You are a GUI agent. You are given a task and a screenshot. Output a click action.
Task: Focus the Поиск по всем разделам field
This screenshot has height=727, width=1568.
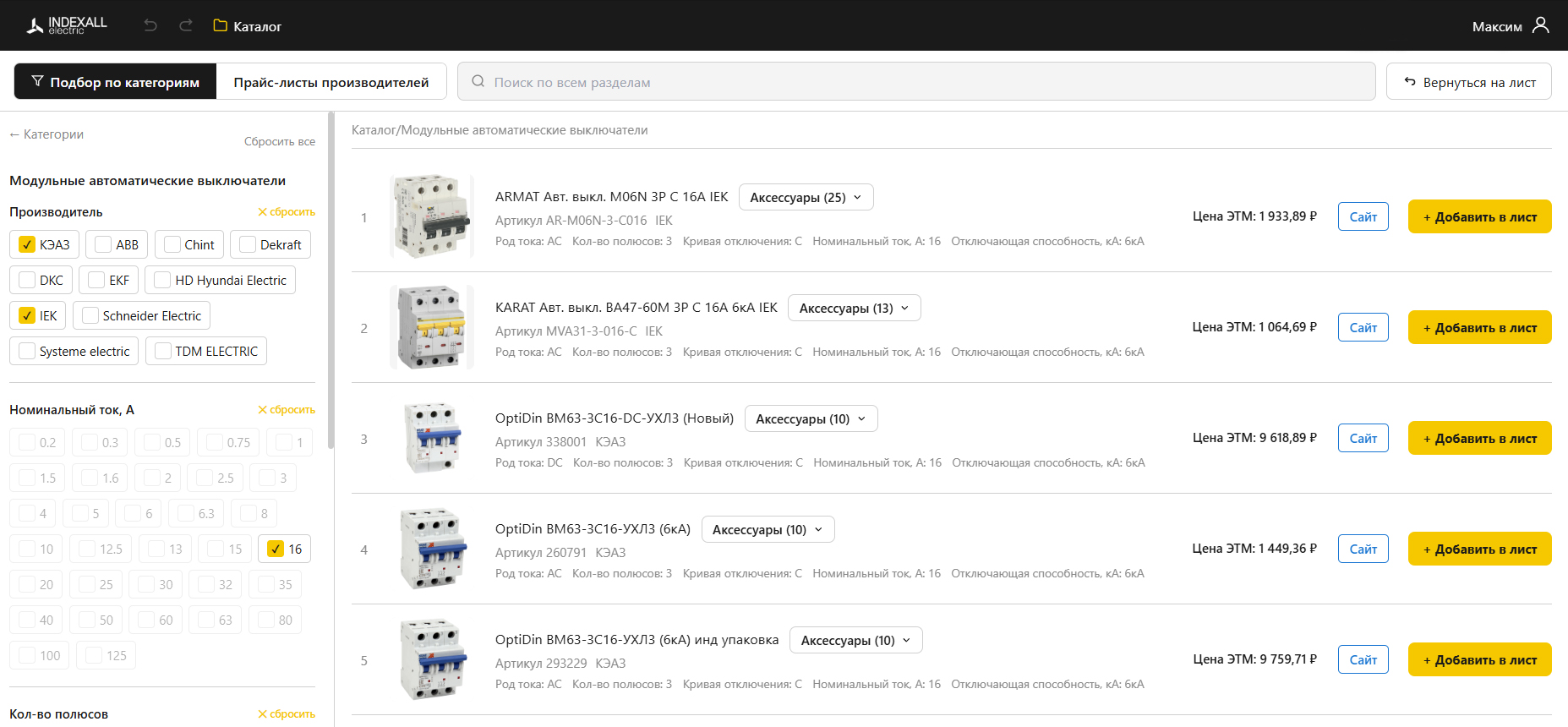click(x=916, y=82)
